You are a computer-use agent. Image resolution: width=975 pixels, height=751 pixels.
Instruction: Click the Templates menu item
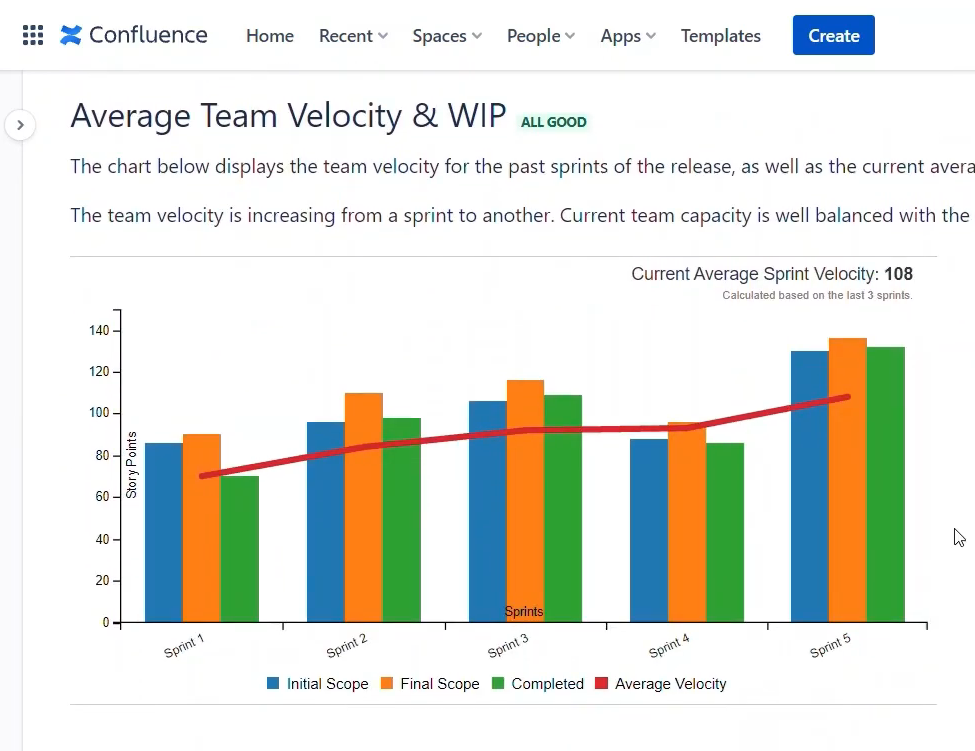point(720,36)
